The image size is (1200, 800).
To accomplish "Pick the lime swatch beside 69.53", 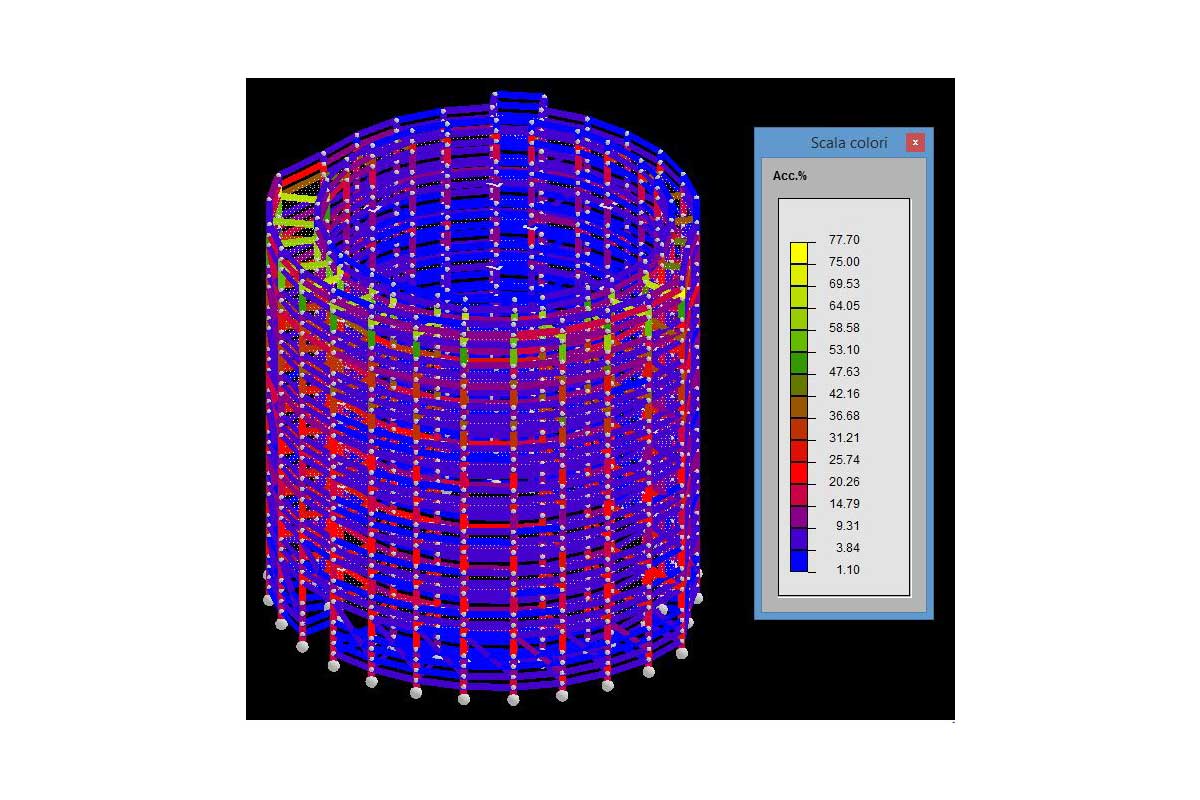I will coord(798,295).
